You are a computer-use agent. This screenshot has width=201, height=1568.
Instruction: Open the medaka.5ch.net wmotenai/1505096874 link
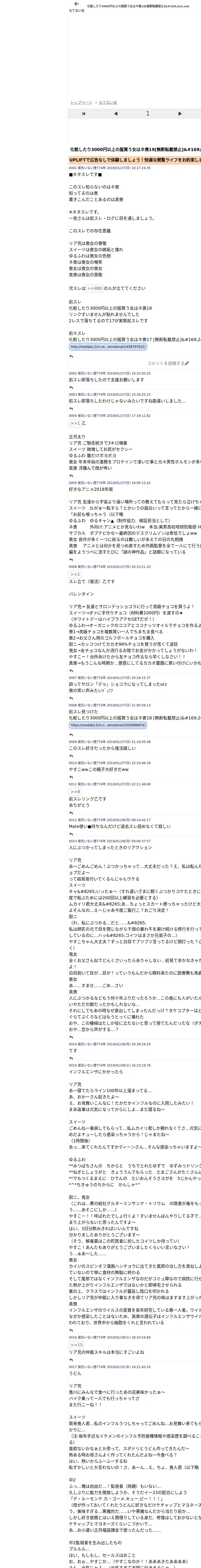pos(108,725)
